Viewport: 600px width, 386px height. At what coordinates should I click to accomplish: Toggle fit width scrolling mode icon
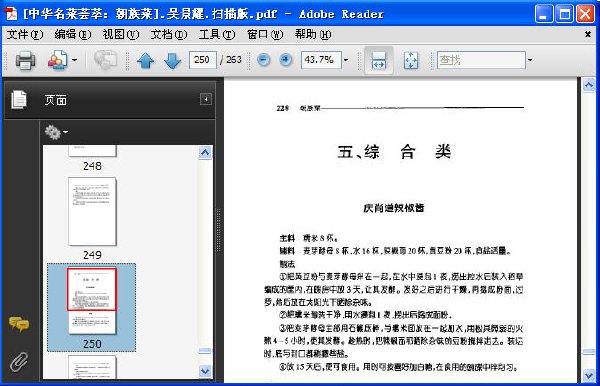click(x=379, y=60)
